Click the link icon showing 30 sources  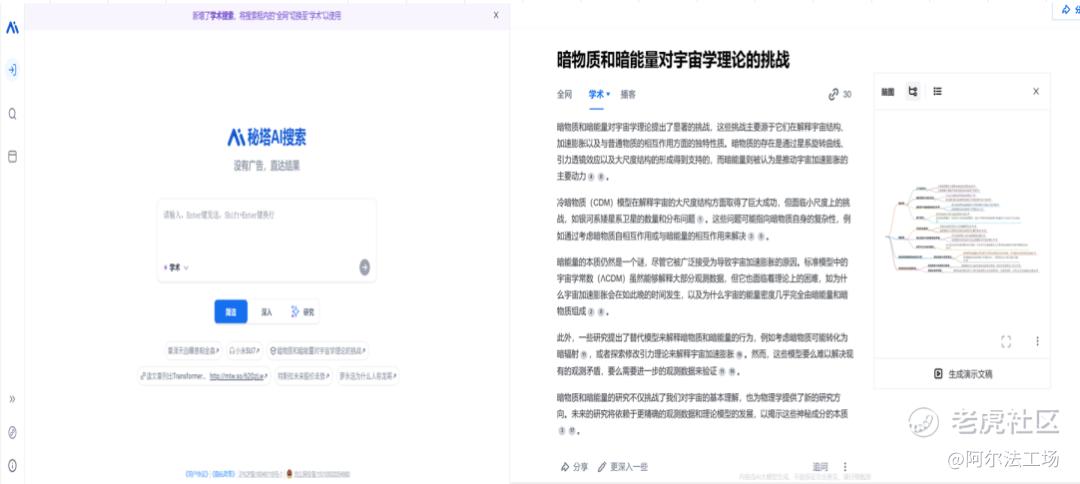coord(840,94)
